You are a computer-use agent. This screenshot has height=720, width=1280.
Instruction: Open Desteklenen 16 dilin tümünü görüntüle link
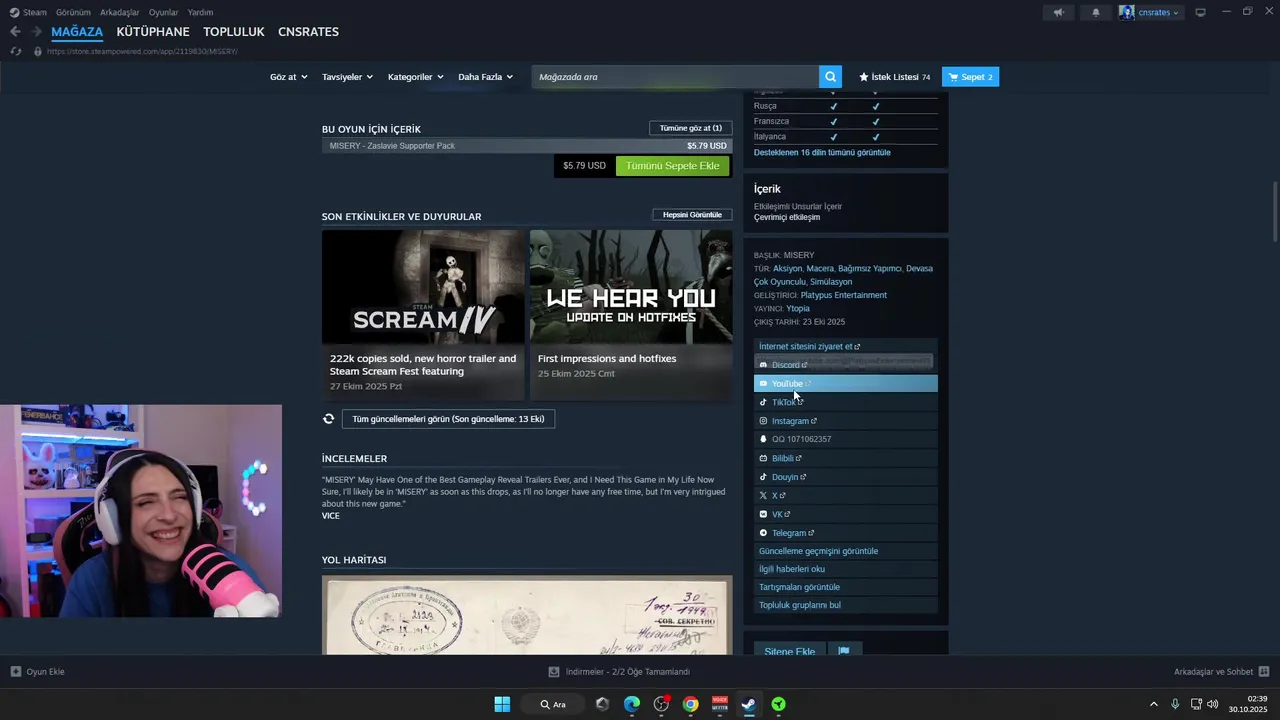[x=822, y=153]
